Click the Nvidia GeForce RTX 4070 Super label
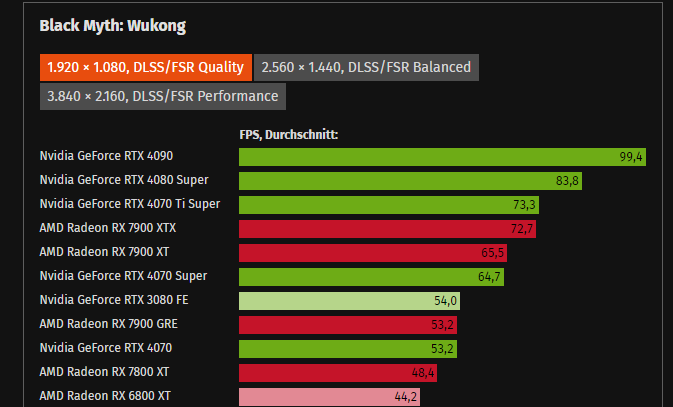Image resolution: width=673 pixels, height=407 pixels. [x=123, y=276]
